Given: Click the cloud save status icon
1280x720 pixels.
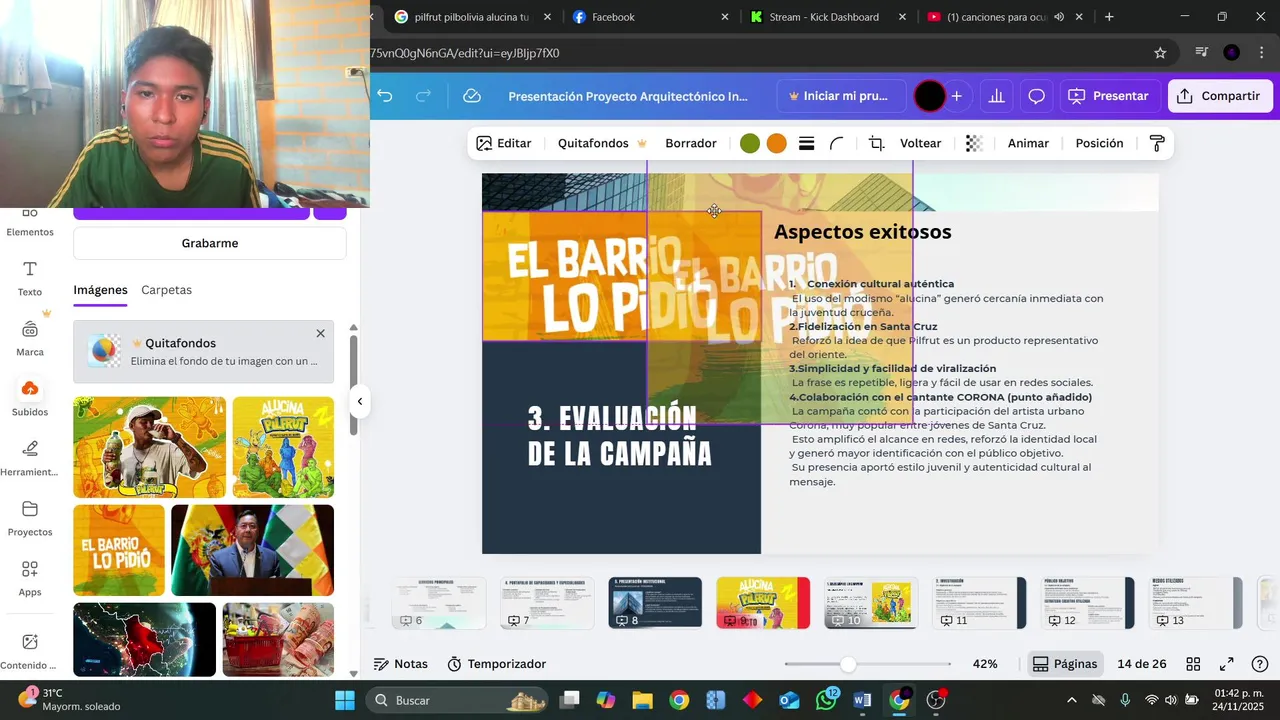Looking at the screenshot, I should point(472,96).
